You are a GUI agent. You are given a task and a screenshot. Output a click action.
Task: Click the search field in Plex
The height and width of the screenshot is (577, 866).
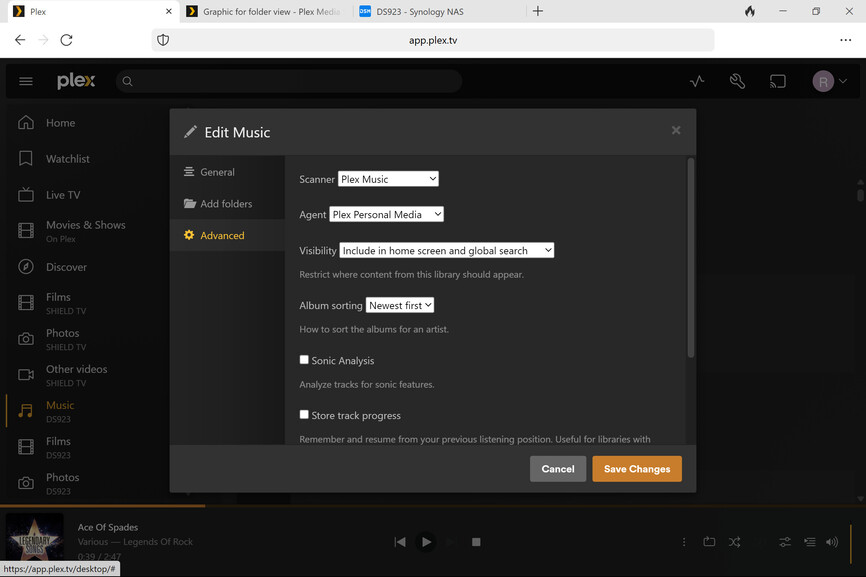pos(289,81)
